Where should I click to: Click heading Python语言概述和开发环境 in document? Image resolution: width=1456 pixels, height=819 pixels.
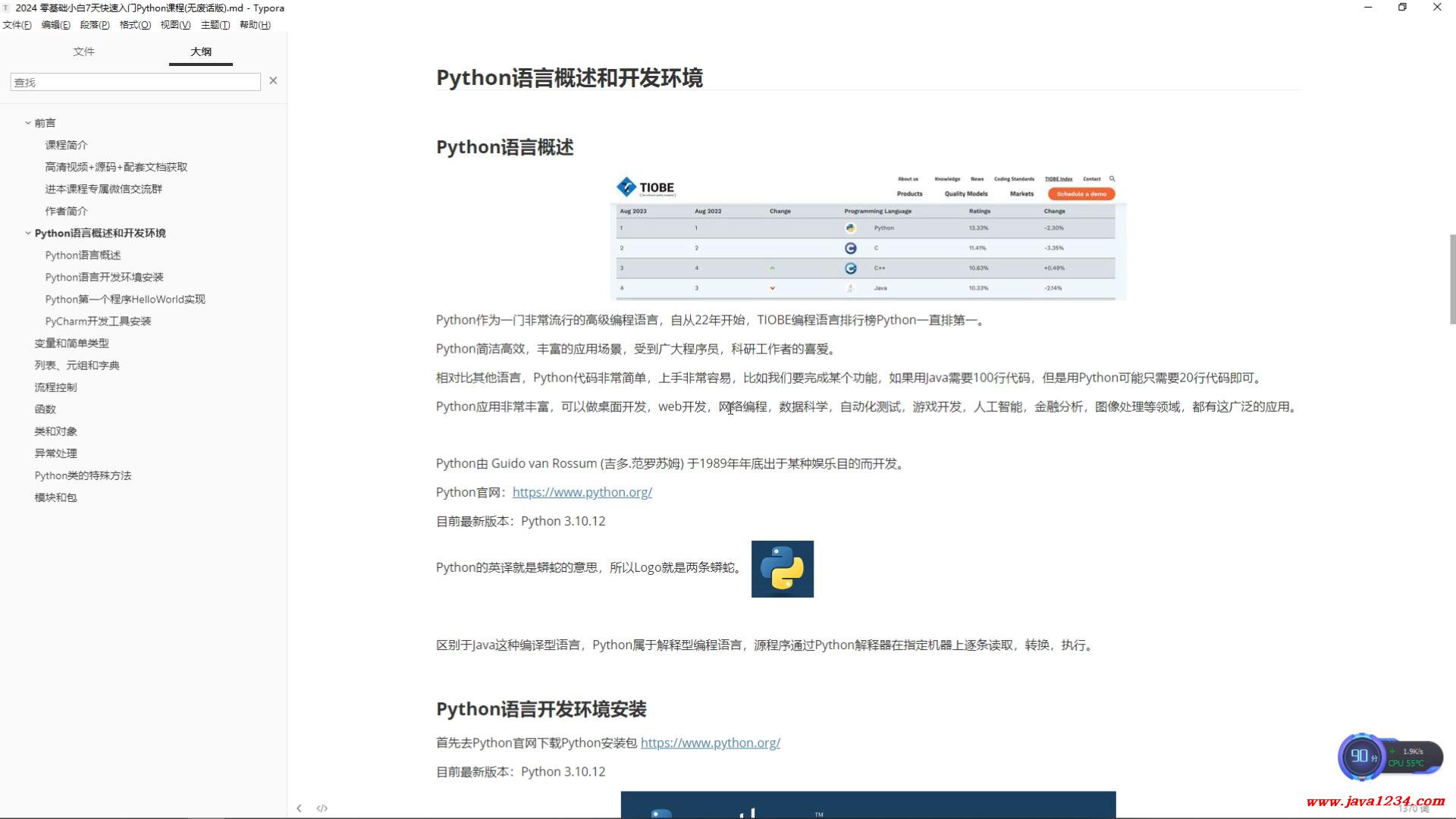click(570, 77)
